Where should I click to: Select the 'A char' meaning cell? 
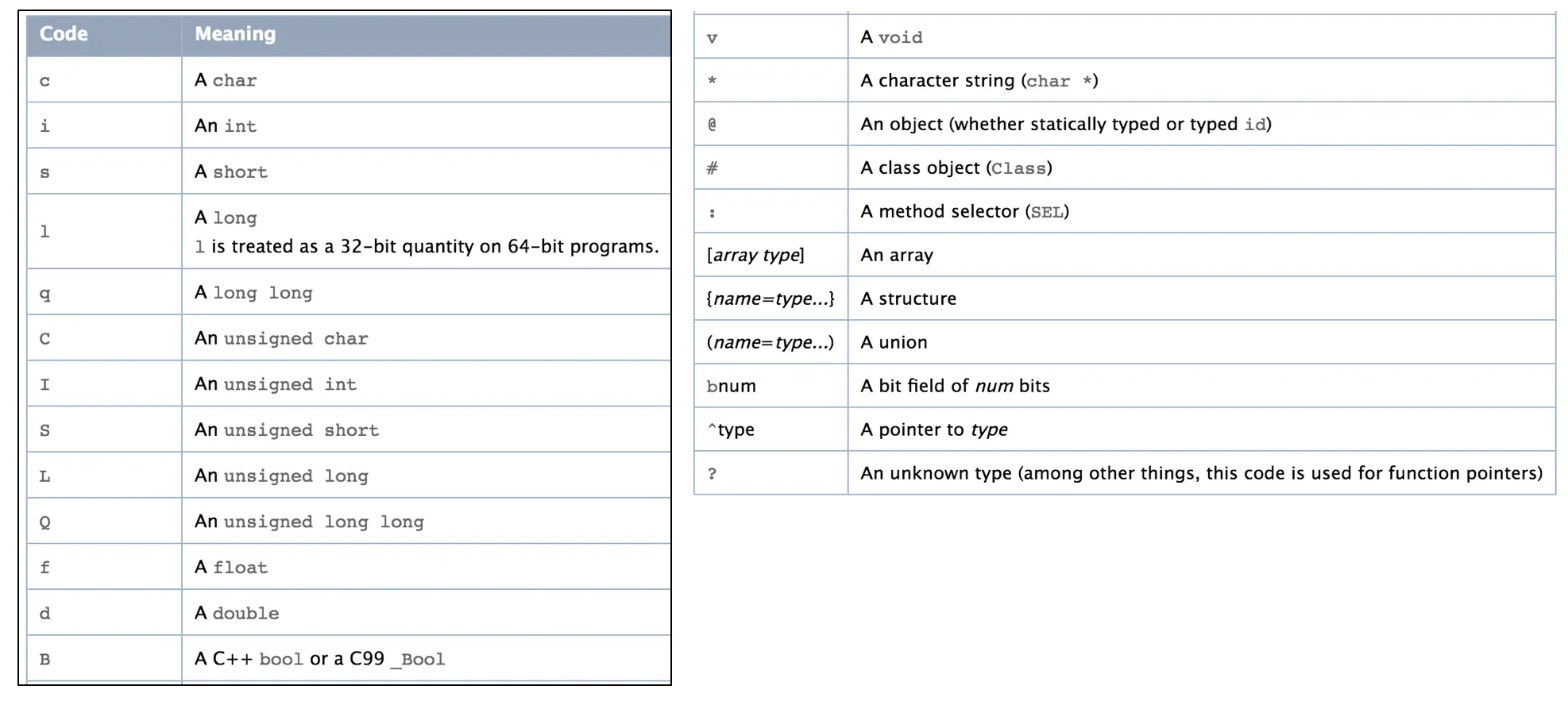coord(226,80)
